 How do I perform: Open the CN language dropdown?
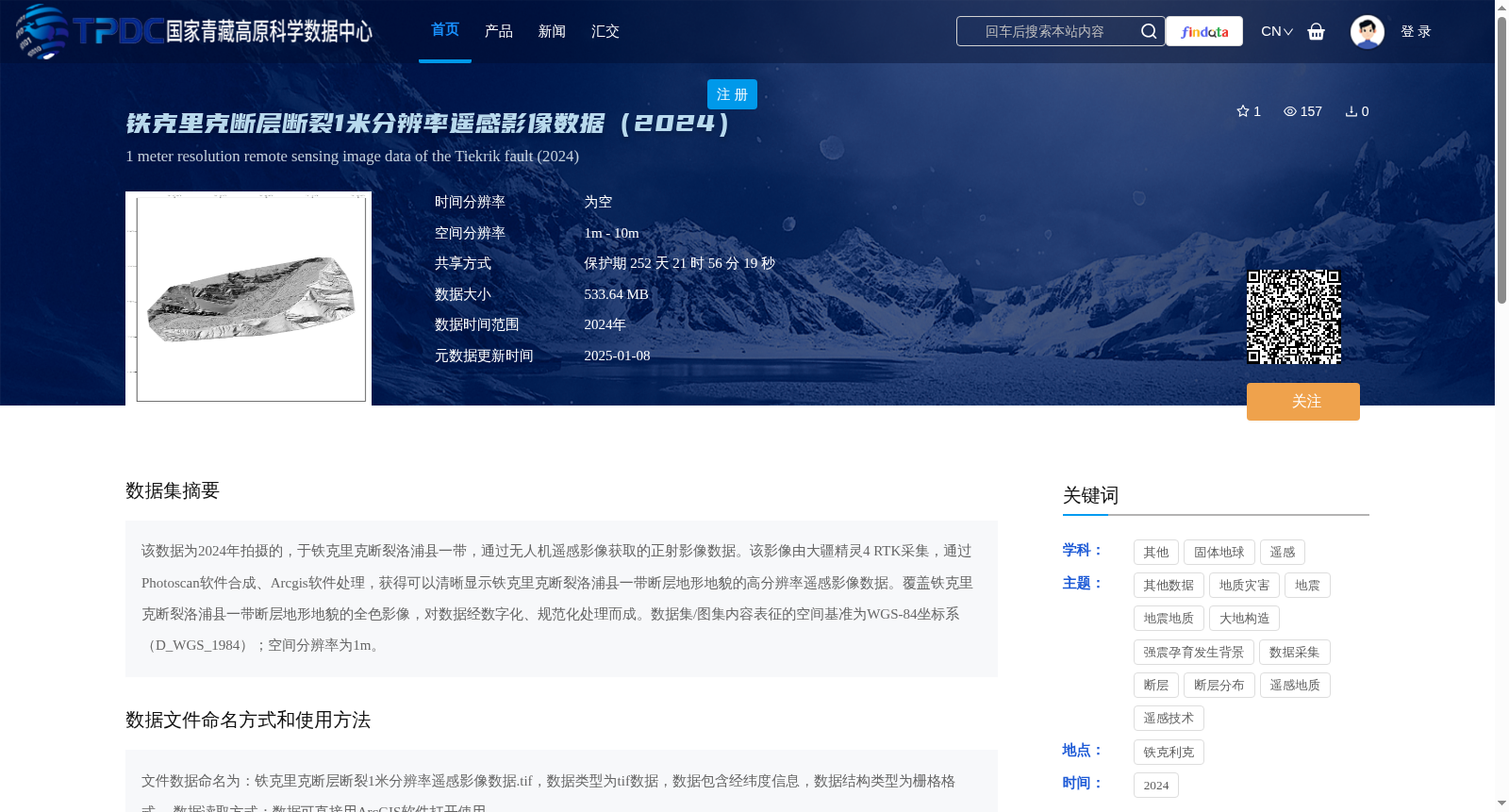pyautogui.click(x=1276, y=31)
